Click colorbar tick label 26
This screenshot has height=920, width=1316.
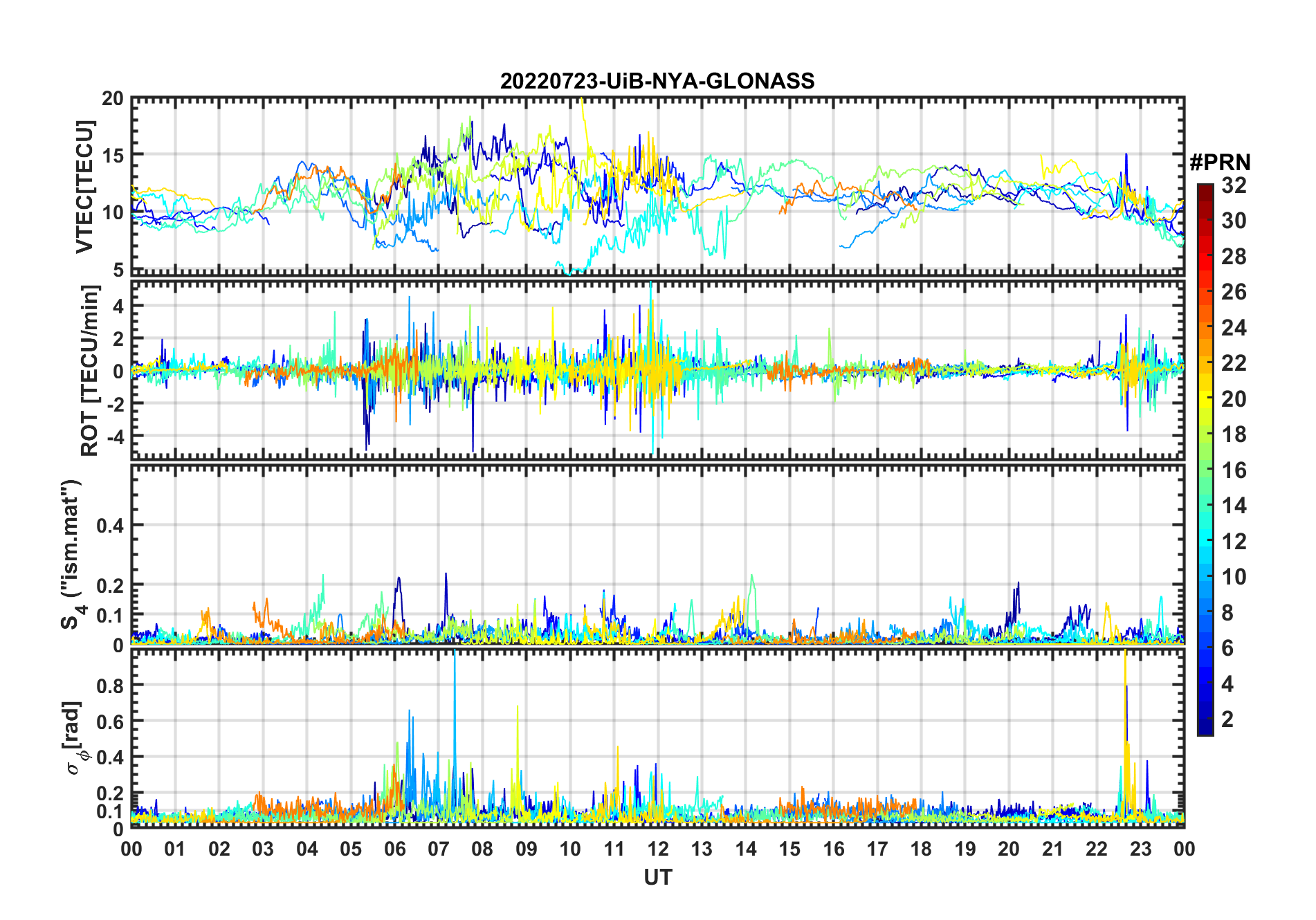pyautogui.click(x=1234, y=292)
